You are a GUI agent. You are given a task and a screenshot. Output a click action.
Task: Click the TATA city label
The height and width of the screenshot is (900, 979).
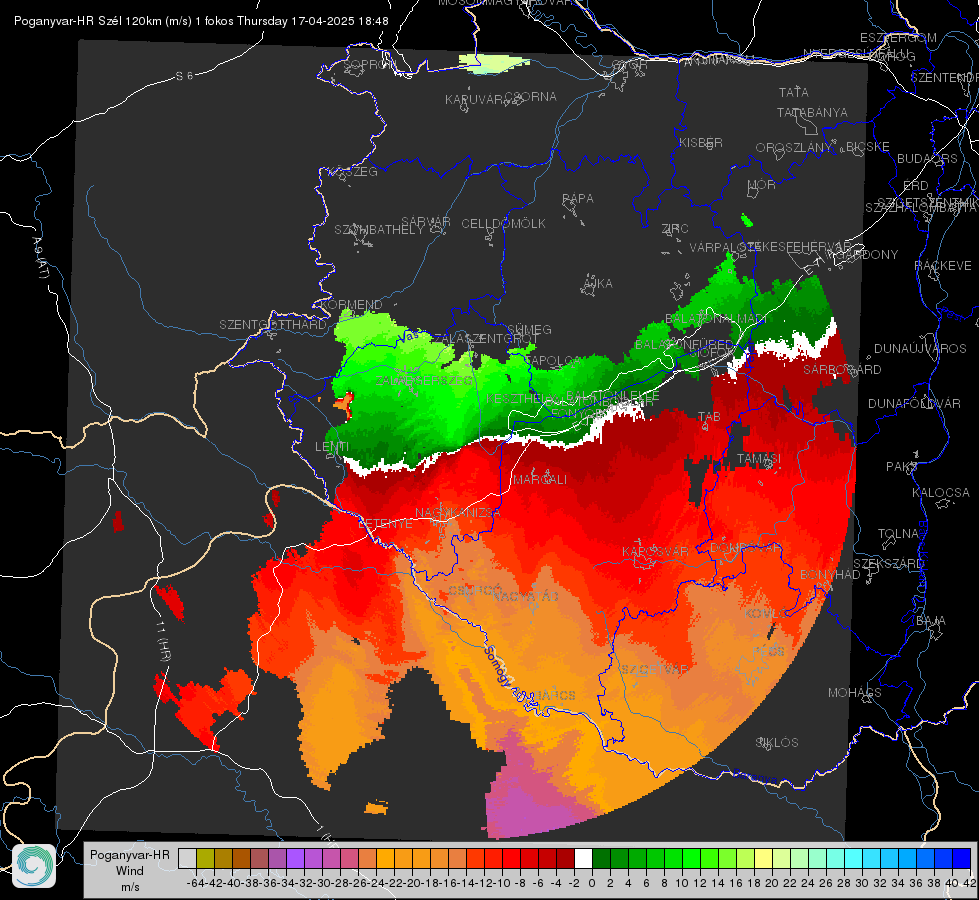click(x=794, y=92)
